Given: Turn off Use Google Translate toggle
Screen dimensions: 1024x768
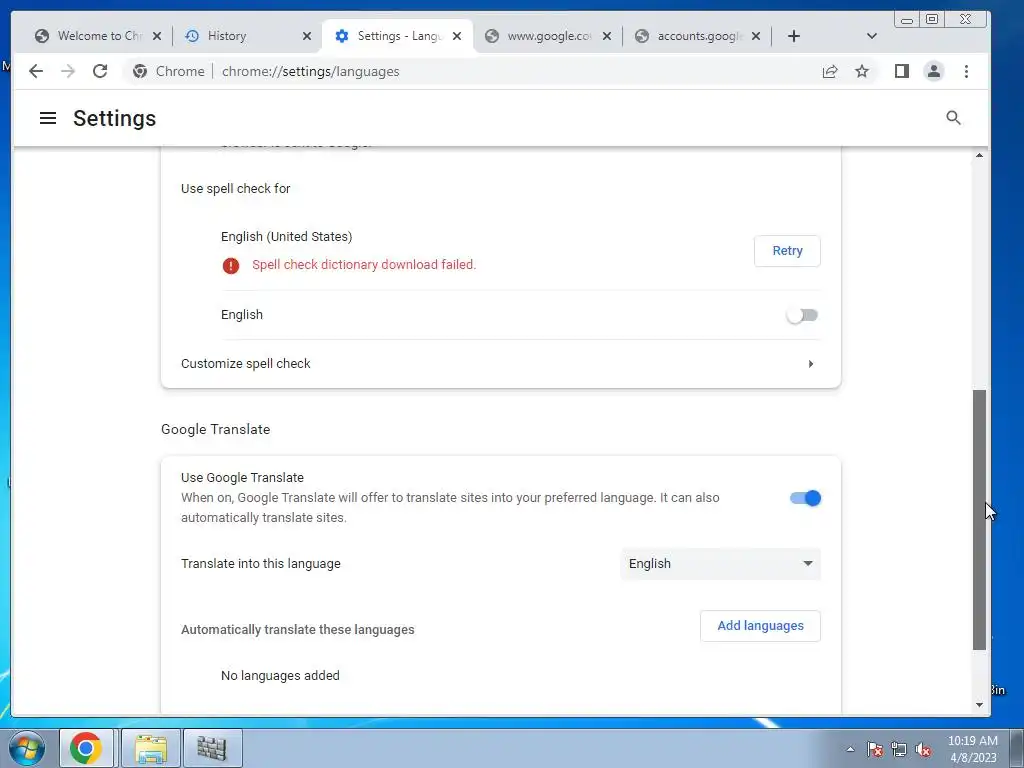Looking at the screenshot, I should (805, 498).
